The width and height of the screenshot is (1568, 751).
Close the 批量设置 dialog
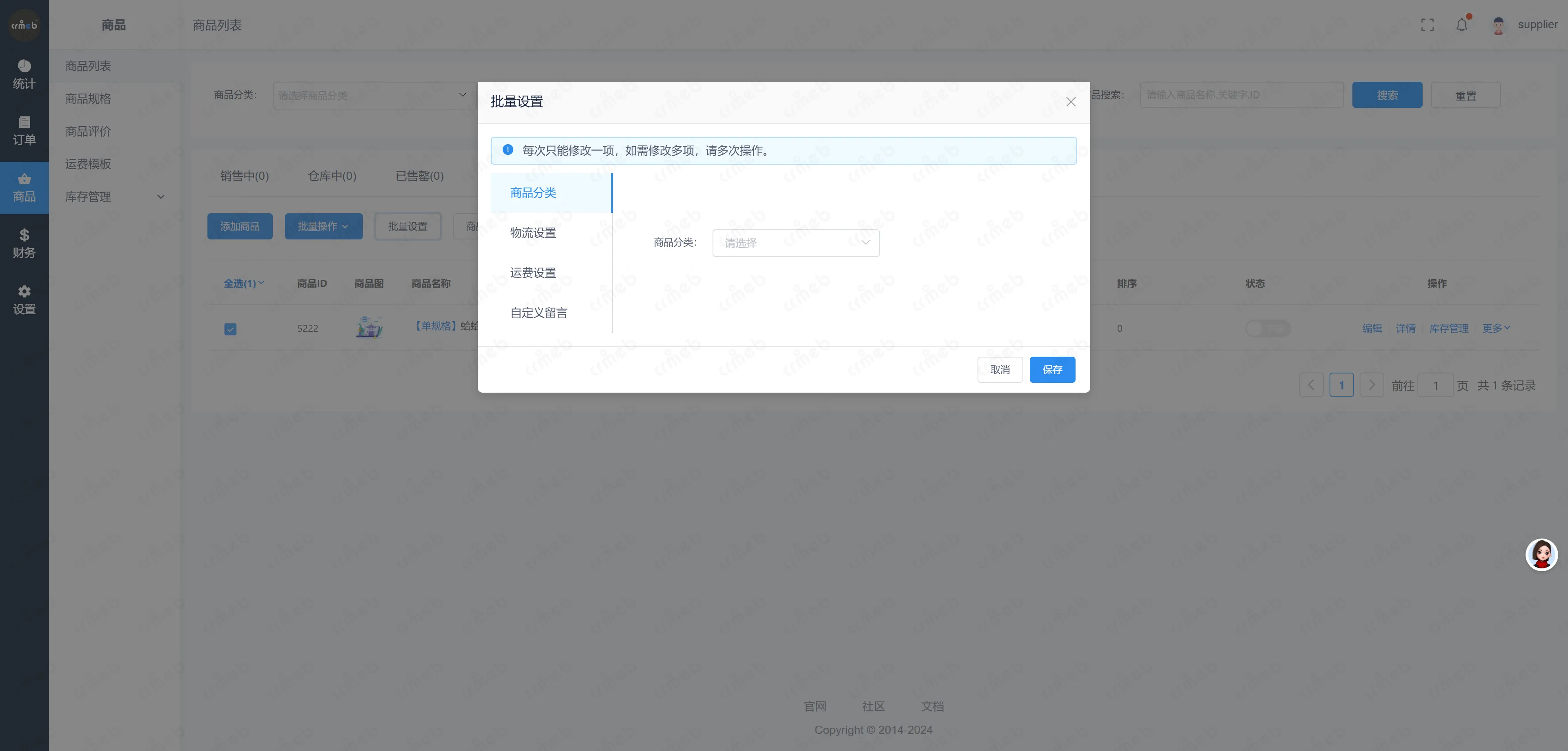[1071, 102]
